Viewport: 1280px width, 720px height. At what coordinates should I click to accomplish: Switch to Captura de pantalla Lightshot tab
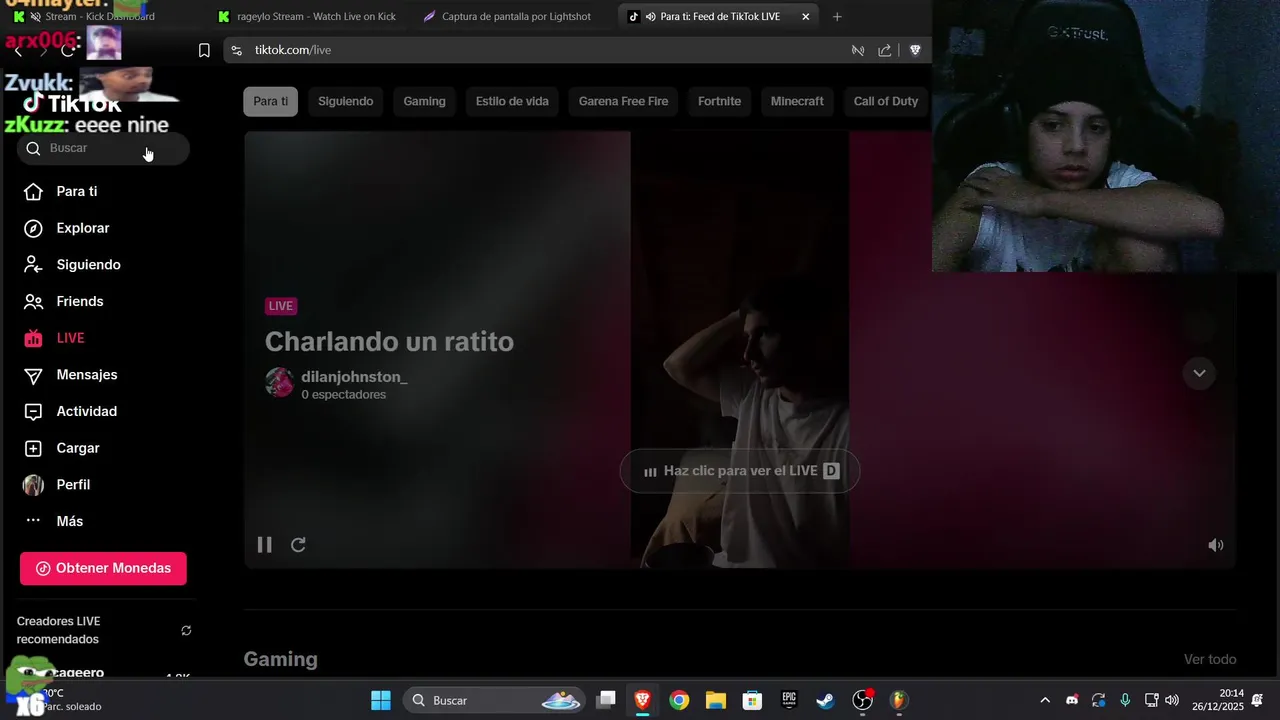(x=515, y=16)
